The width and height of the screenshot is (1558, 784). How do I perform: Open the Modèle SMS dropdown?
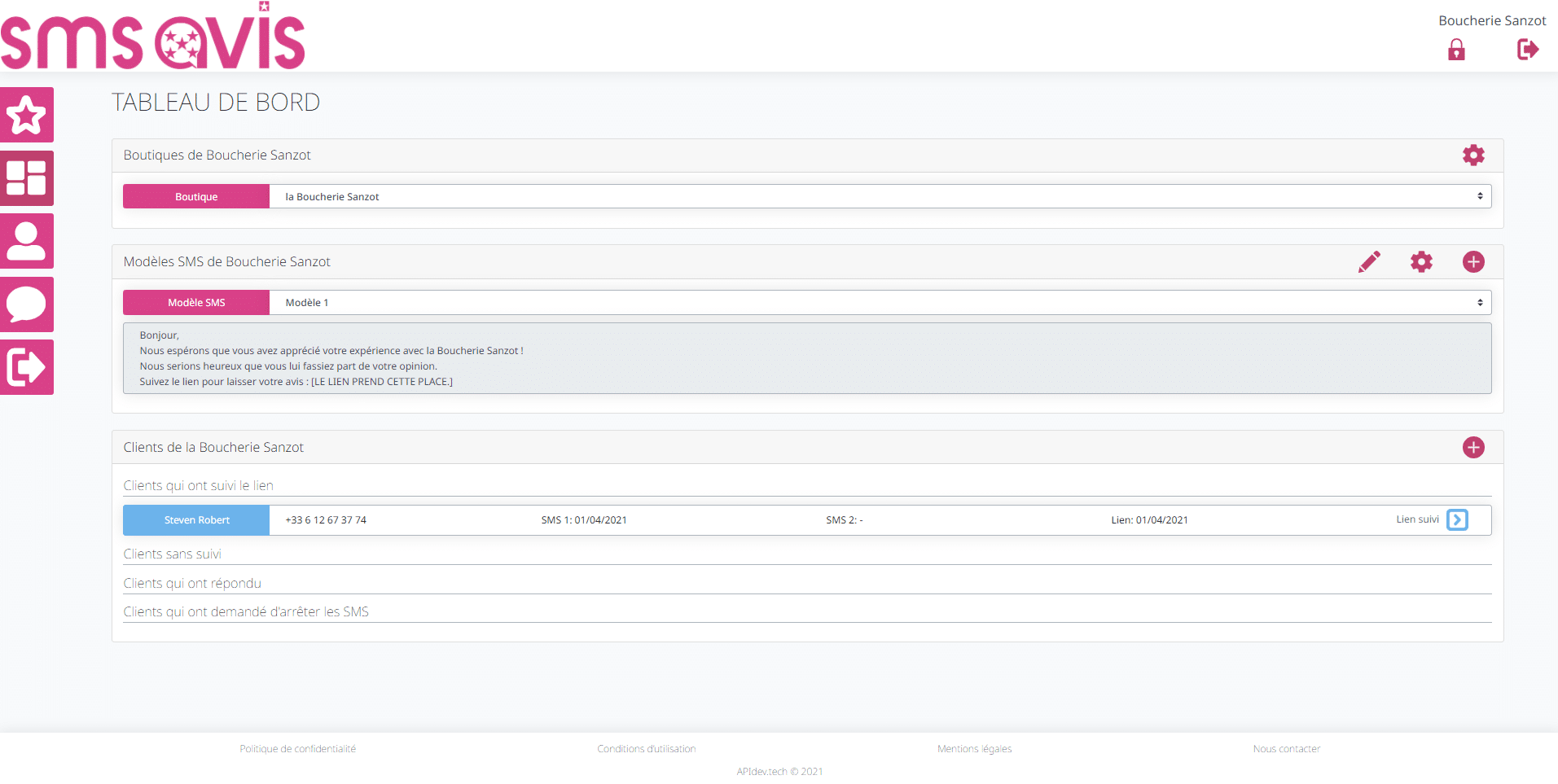[880, 303]
